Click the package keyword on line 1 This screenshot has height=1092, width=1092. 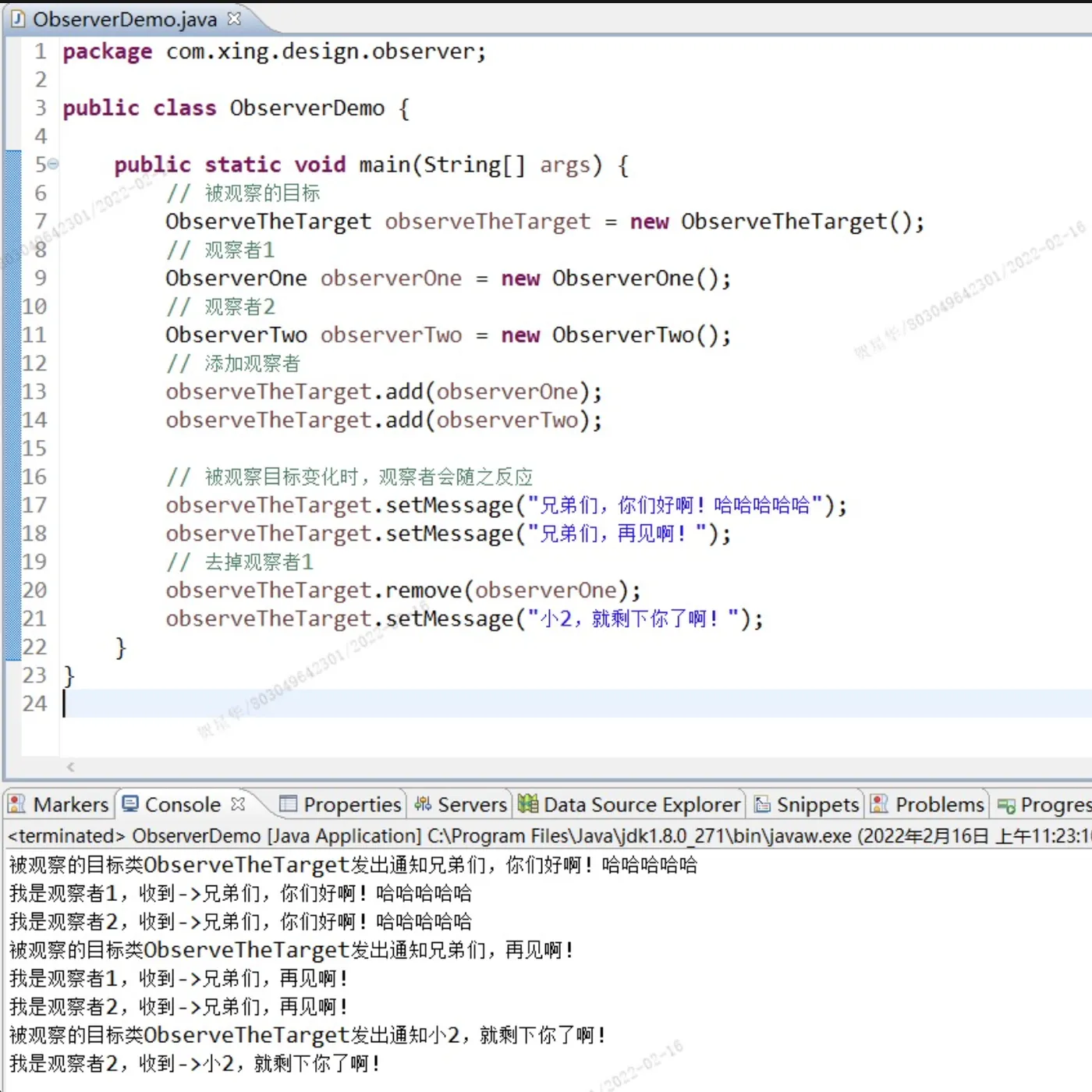[x=108, y=51]
